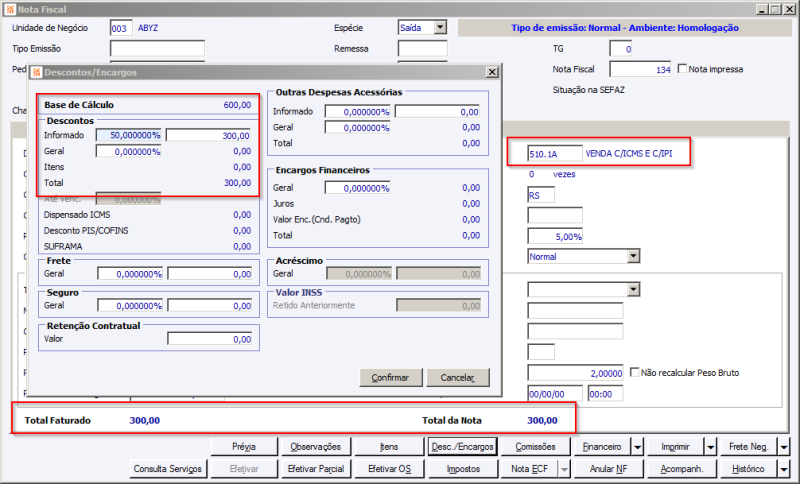This screenshot has width=800, height=484.
Task: Click the Efetivar OS button
Action: point(389,469)
